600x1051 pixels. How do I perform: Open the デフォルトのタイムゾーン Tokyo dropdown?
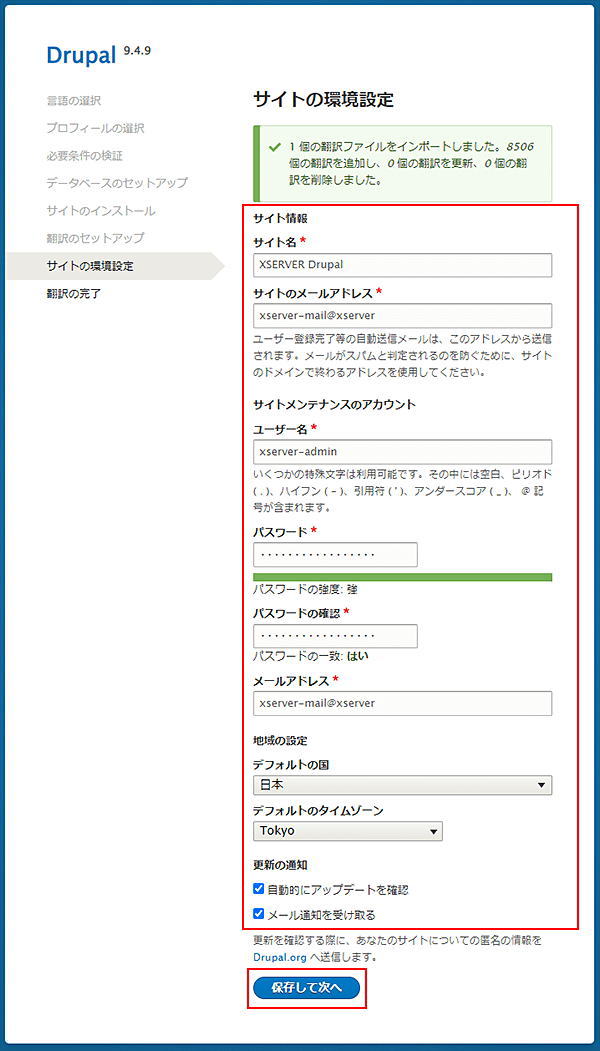click(x=348, y=831)
